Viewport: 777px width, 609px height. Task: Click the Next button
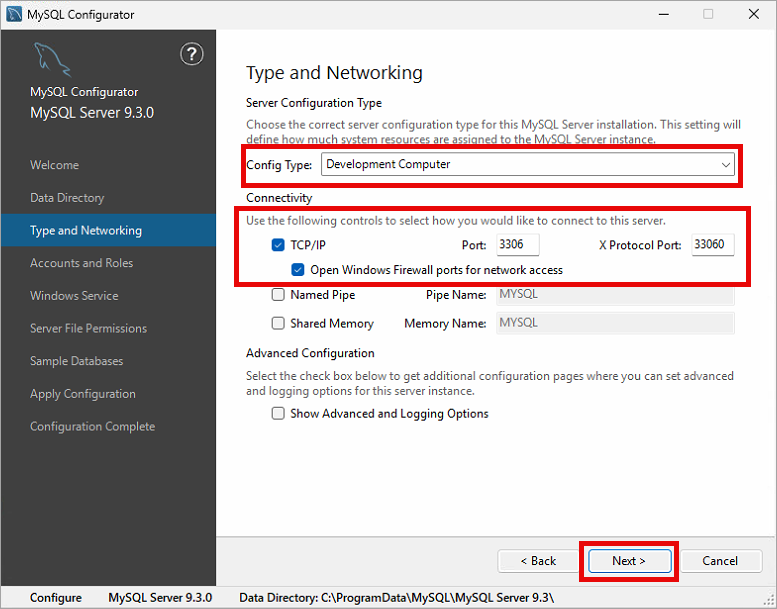(629, 561)
